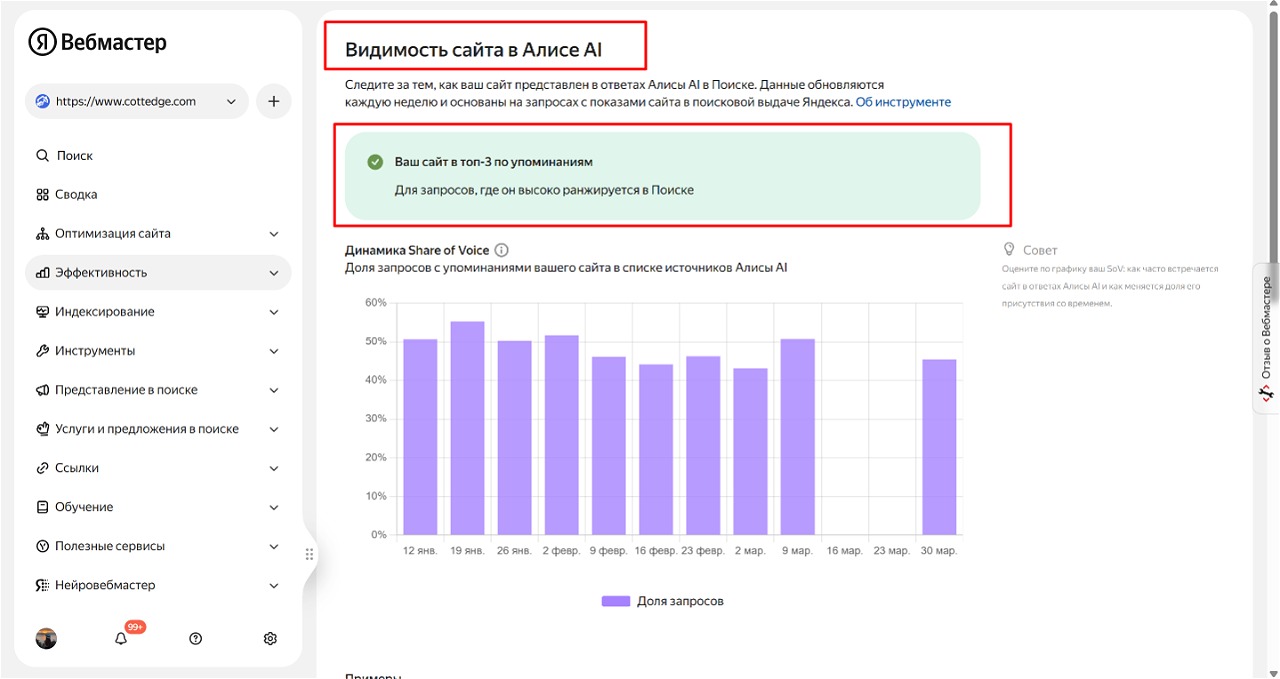Click the Yandex Webmaster logo
The height and width of the screenshot is (679, 1280).
[x=97, y=42]
